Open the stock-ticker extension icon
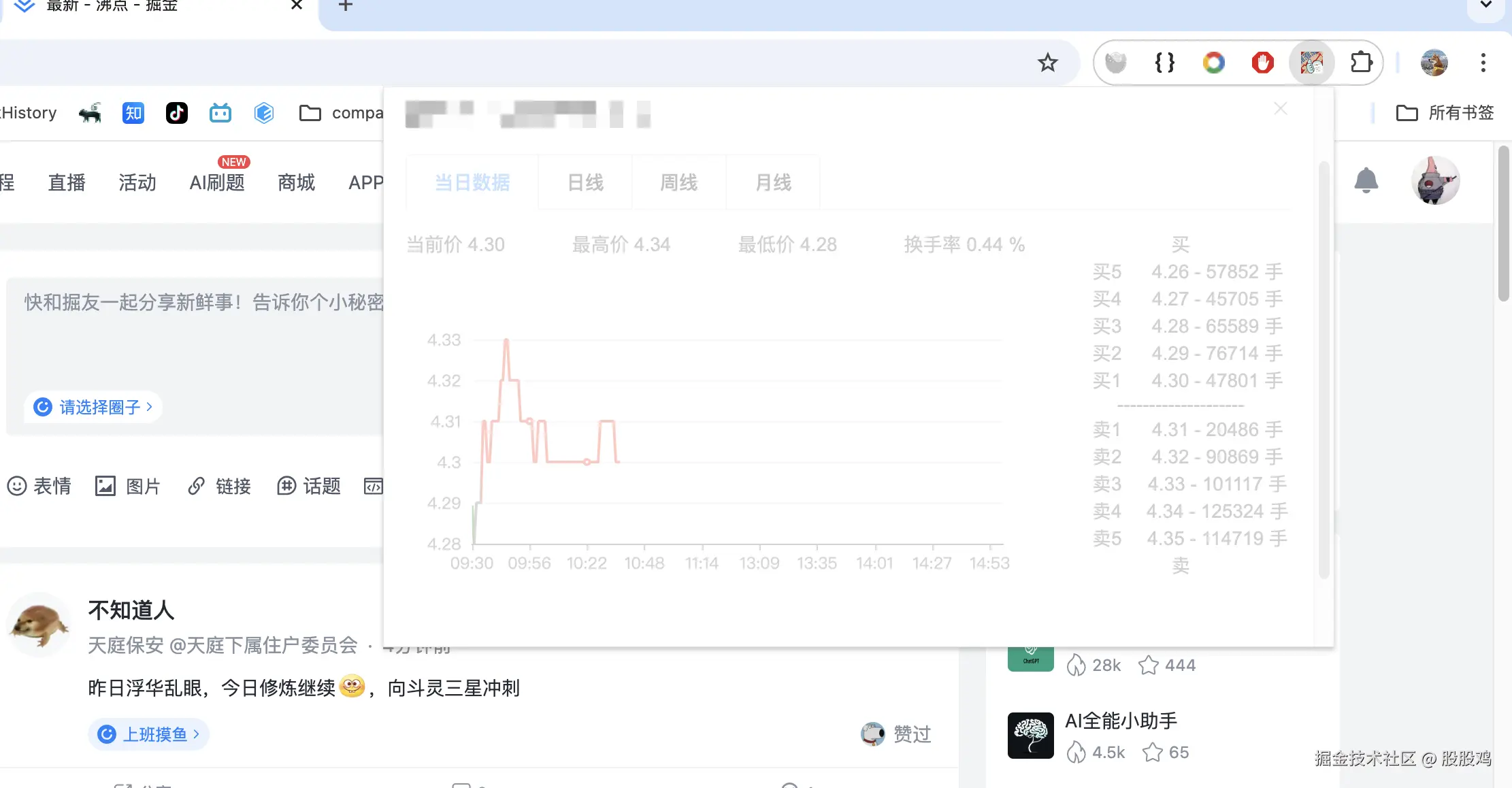This screenshot has width=1512, height=788. (x=1311, y=62)
